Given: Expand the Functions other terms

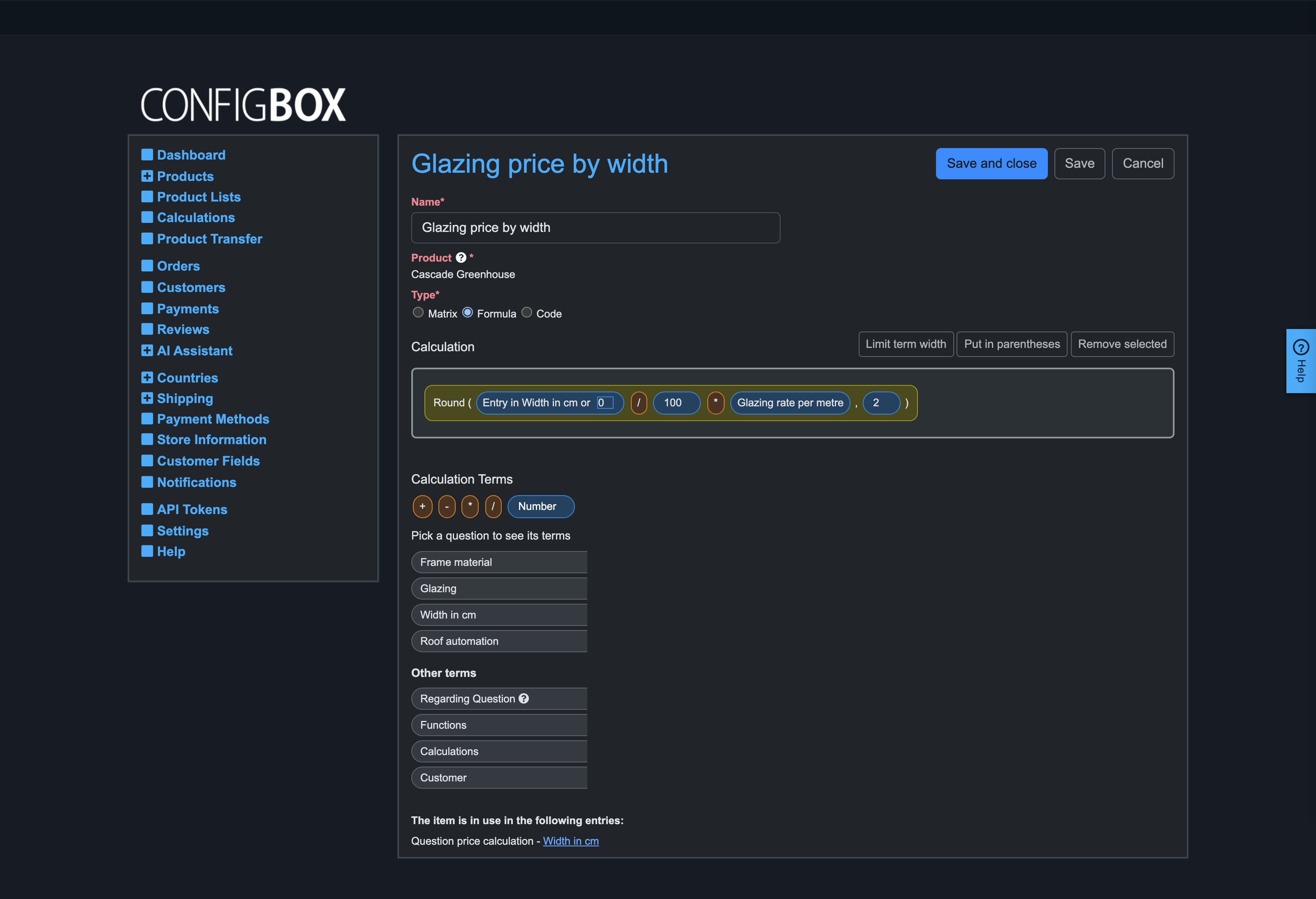Looking at the screenshot, I should tap(499, 725).
